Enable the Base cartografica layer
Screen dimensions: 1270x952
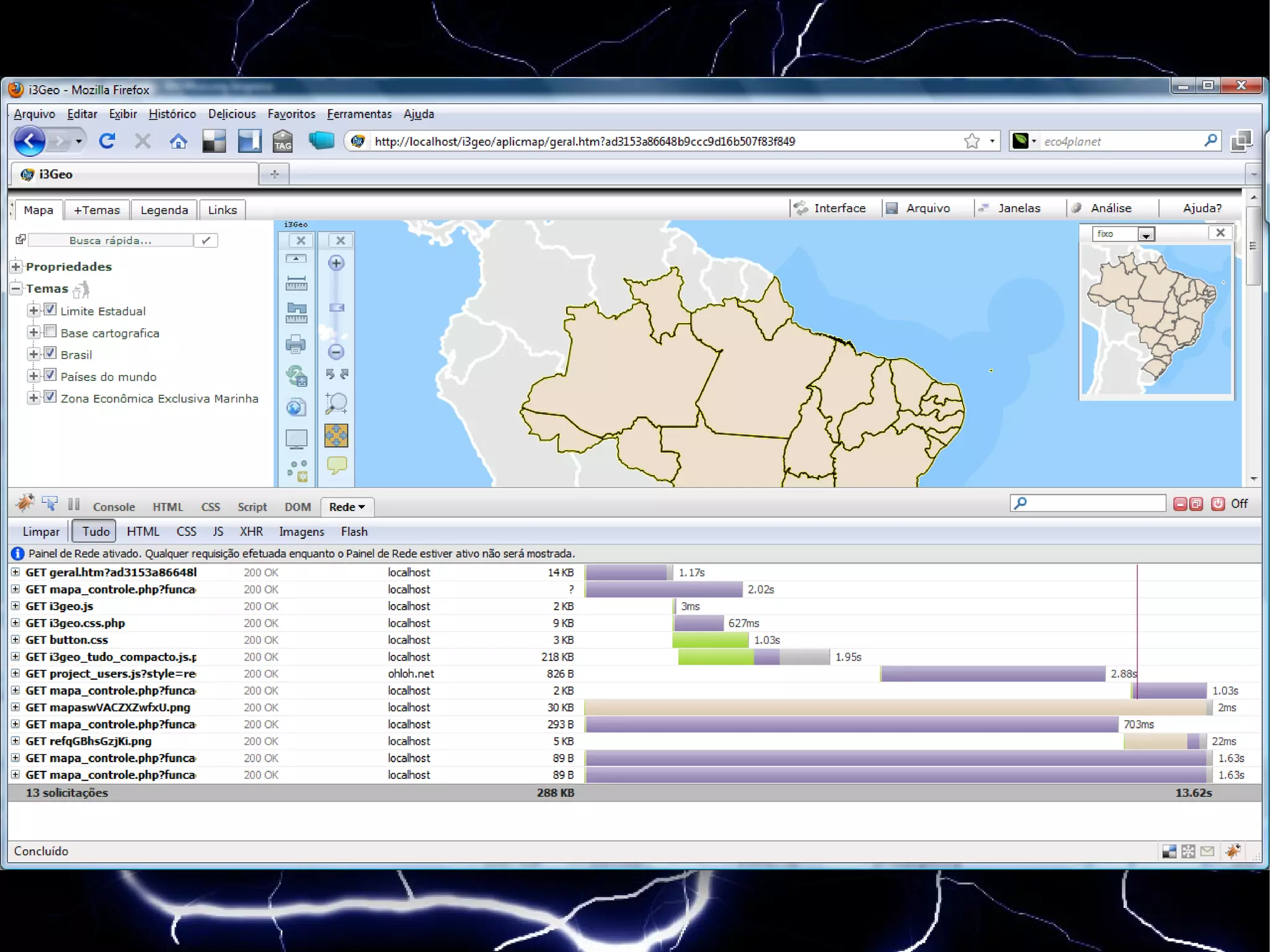(x=50, y=331)
